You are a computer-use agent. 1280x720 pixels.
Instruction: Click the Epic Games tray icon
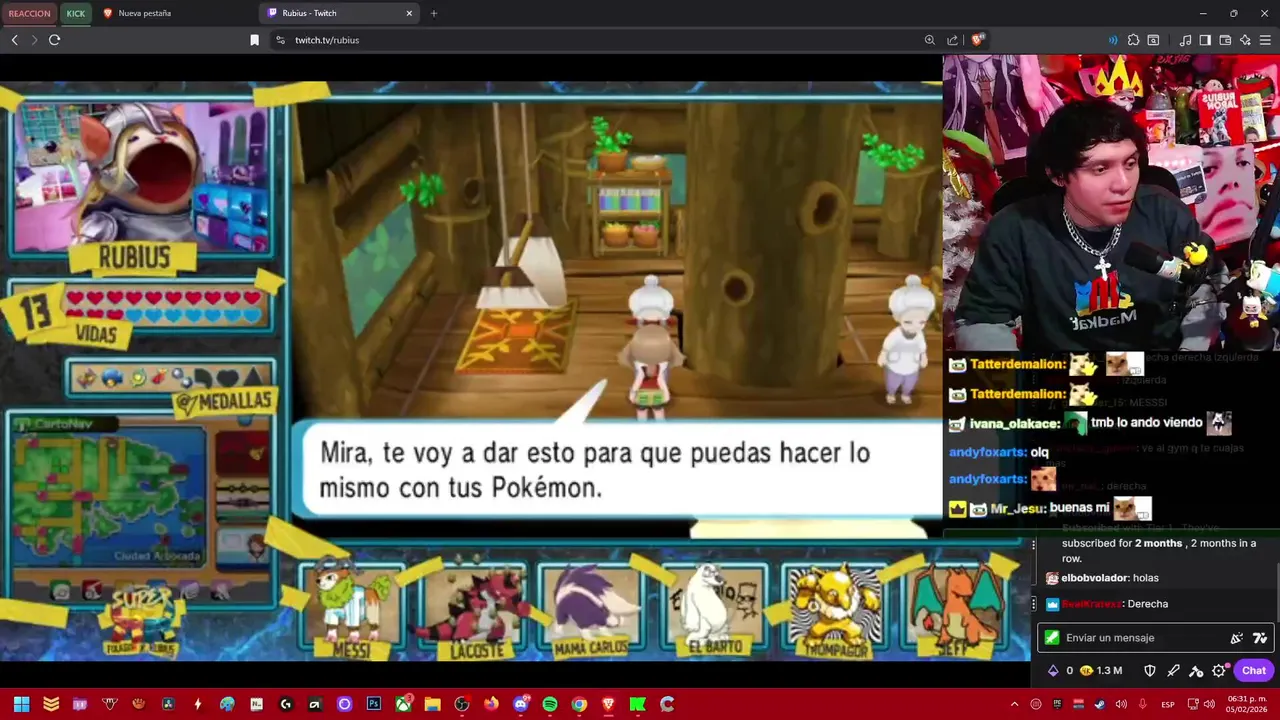point(1057,705)
